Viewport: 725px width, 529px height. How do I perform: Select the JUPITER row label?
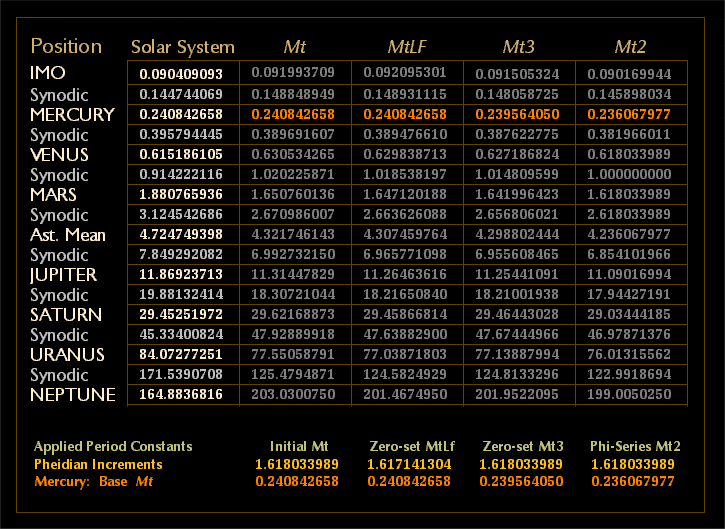tap(63, 275)
